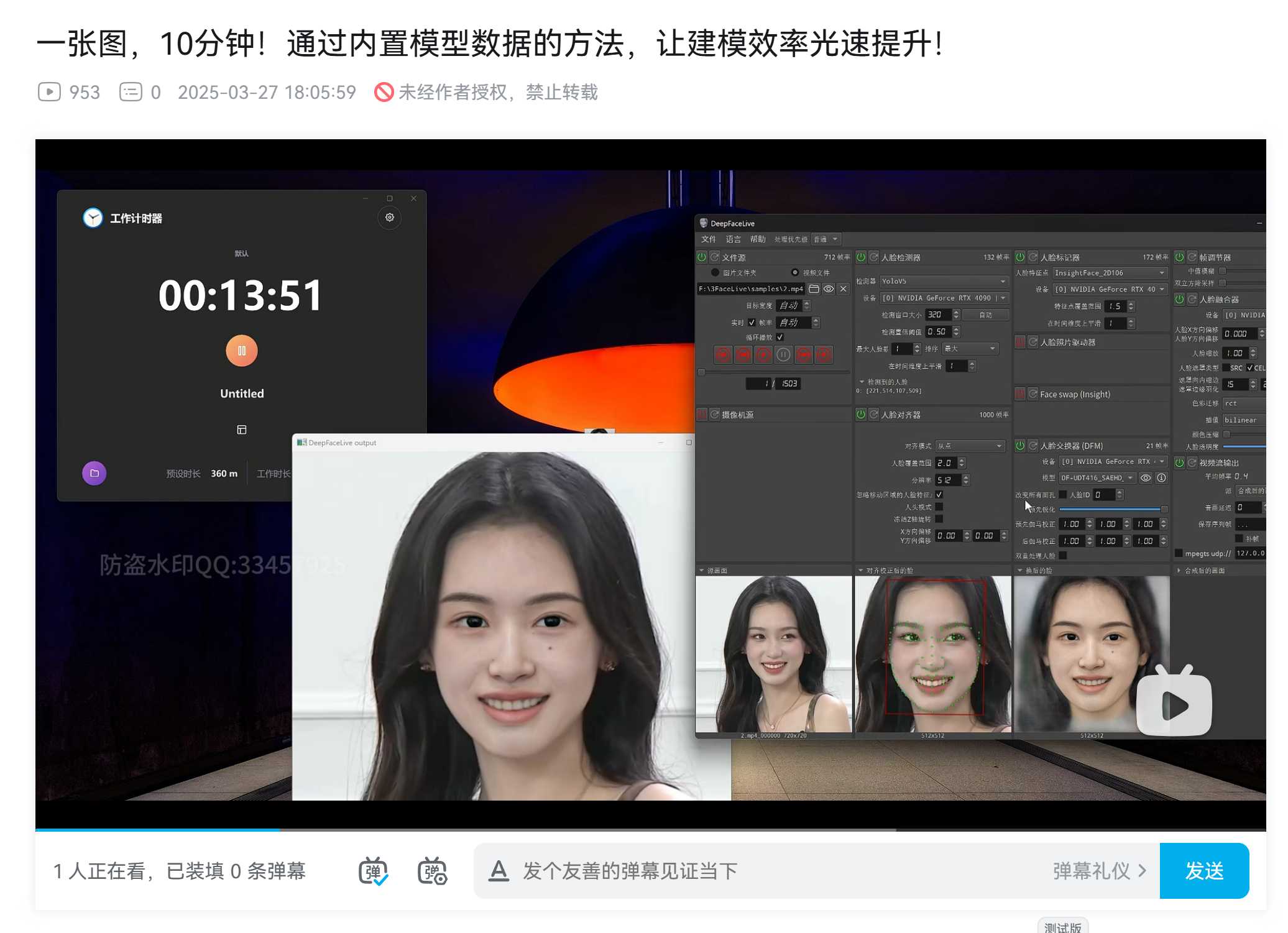Click info icon beside DFM 模型
The height and width of the screenshot is (933, 1288).
1161,478
